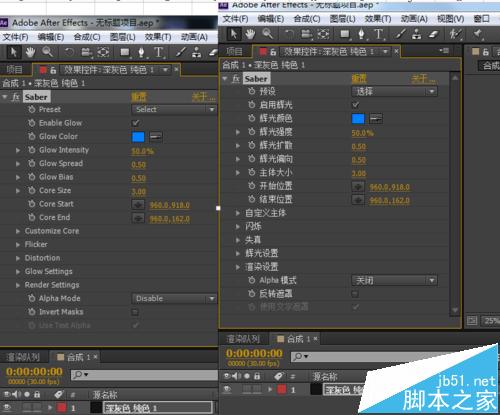
Task: Toggle Saber fx switch in left window
Action: pyautogui.click(x=15, y=97)
